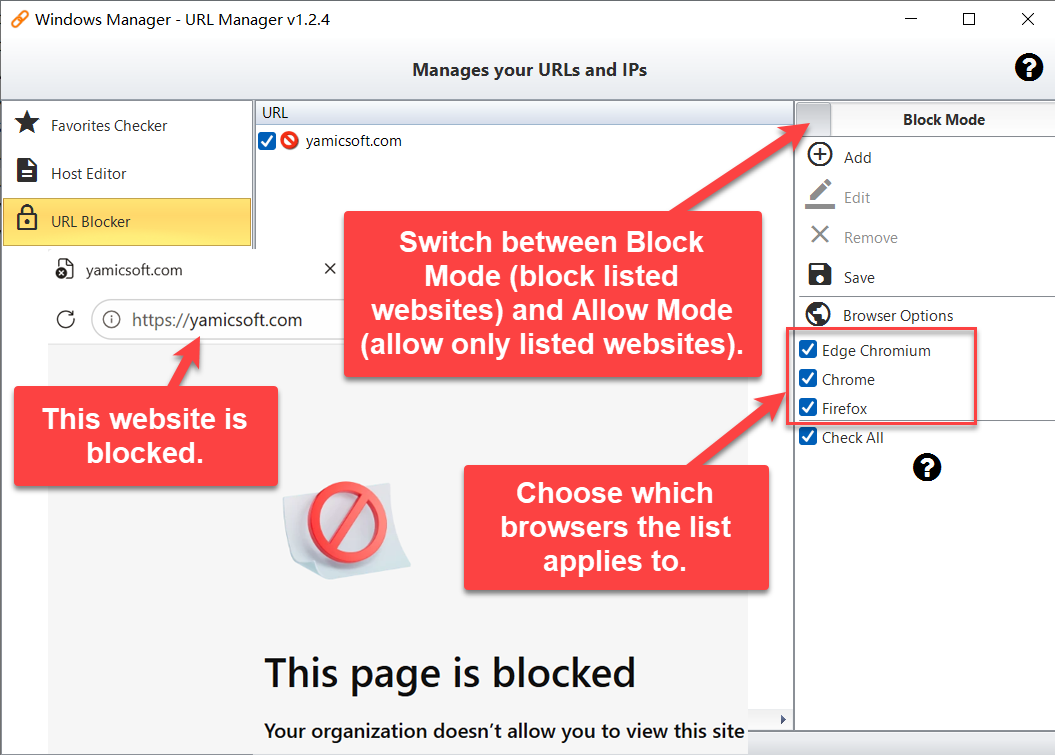Click the Browser Options label
Viewport: 1055px width, 755px height.
point(898,316)
